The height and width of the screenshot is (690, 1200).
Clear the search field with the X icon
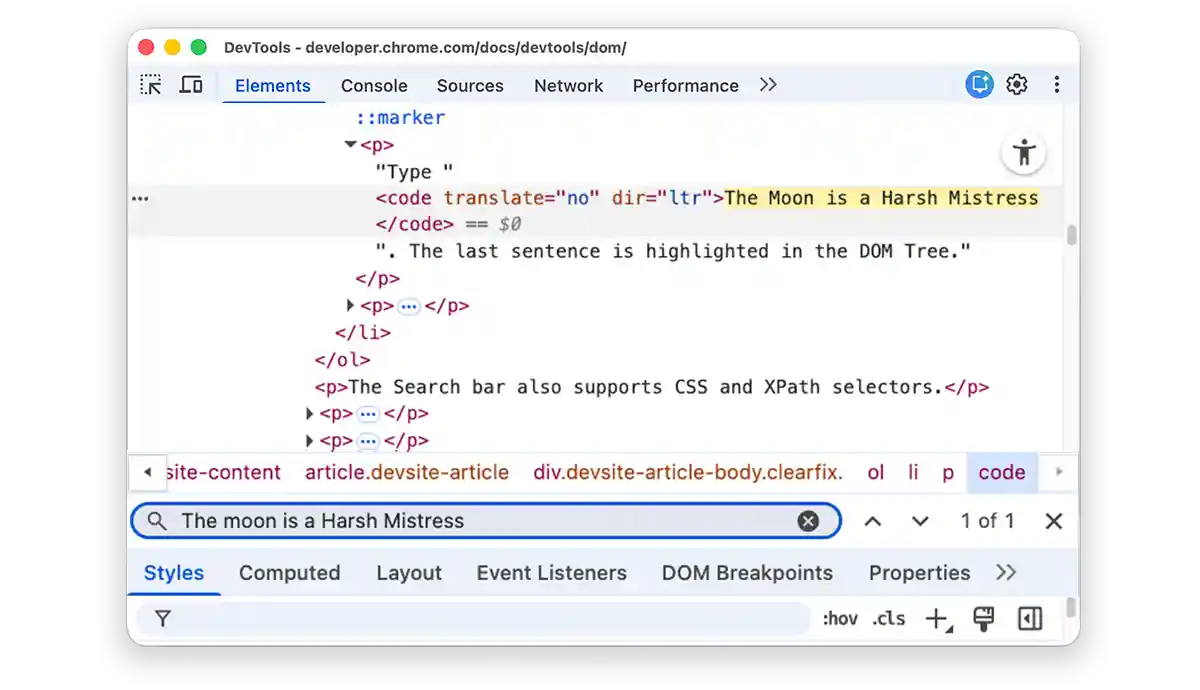click(808, 520)
